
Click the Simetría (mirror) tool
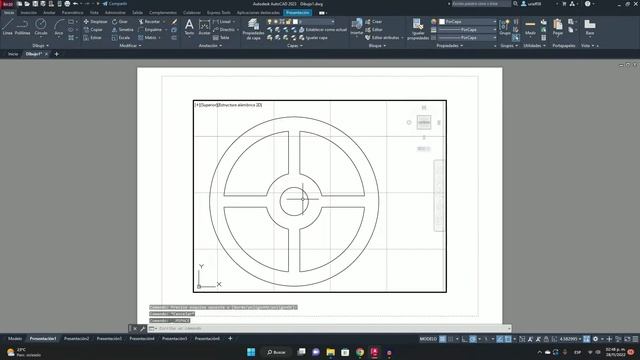(122, 30)
